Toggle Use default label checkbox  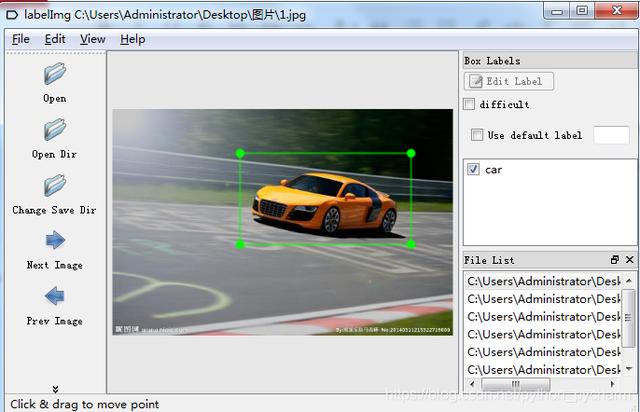pos(477,135)
